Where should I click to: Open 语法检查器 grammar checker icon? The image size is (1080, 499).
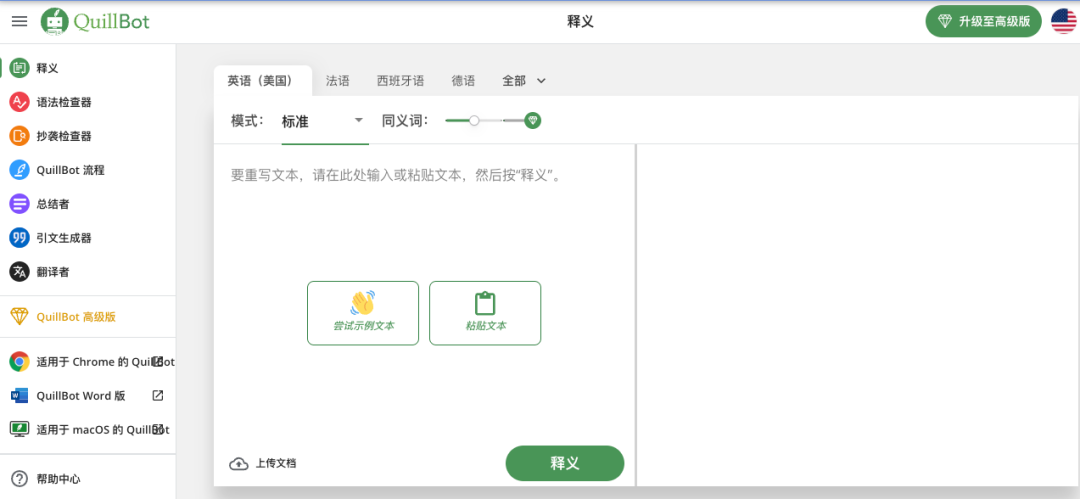pyautogui.click(x=19, y=102)
